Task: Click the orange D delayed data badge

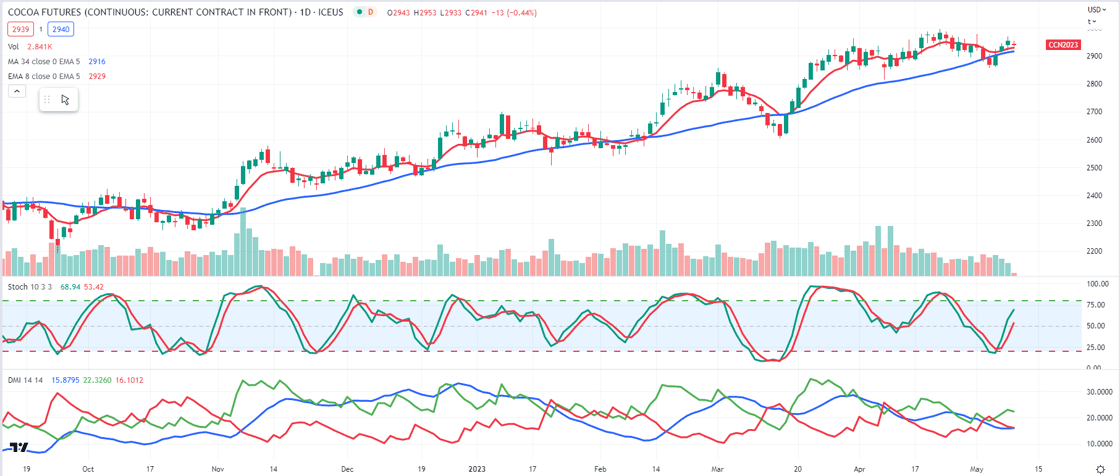Action: click(371, 13)
